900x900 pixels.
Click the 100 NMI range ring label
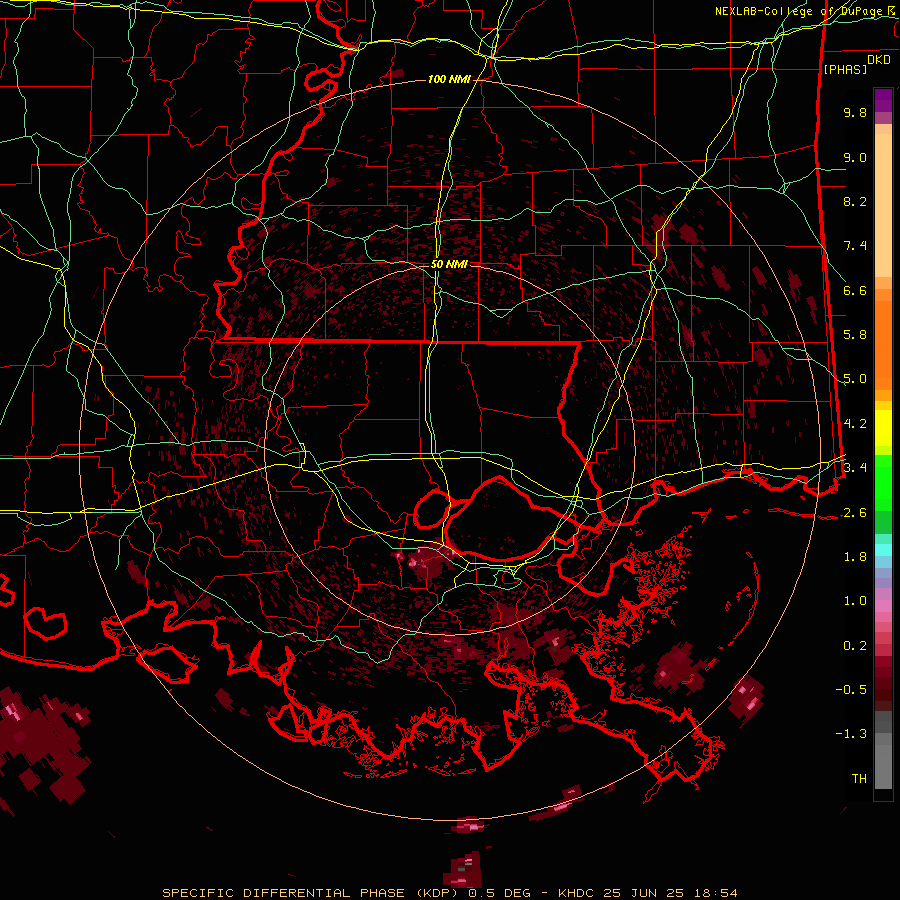pyautogui.click(x=448, y=79)
